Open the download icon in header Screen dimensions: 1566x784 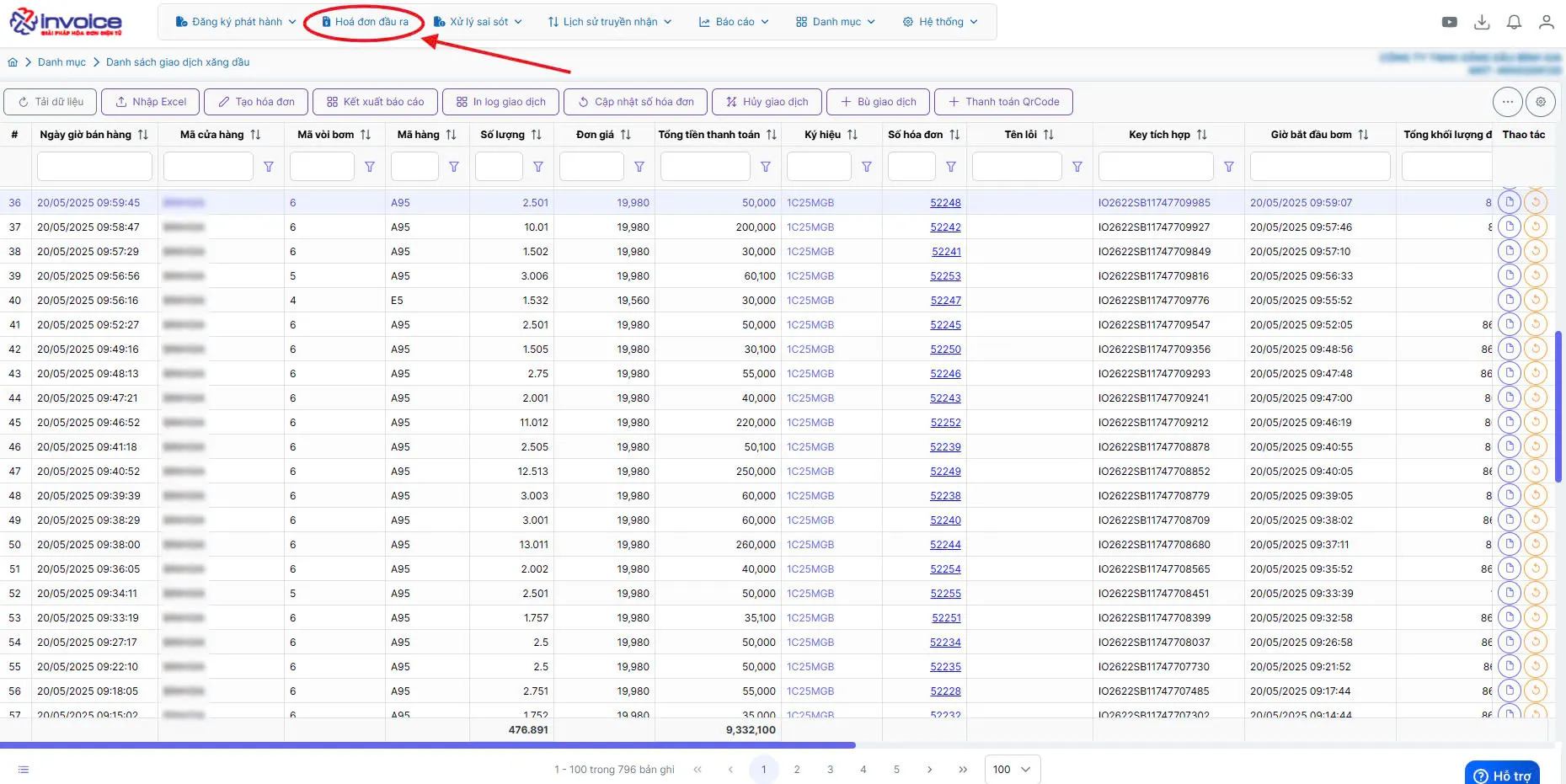1482,22
